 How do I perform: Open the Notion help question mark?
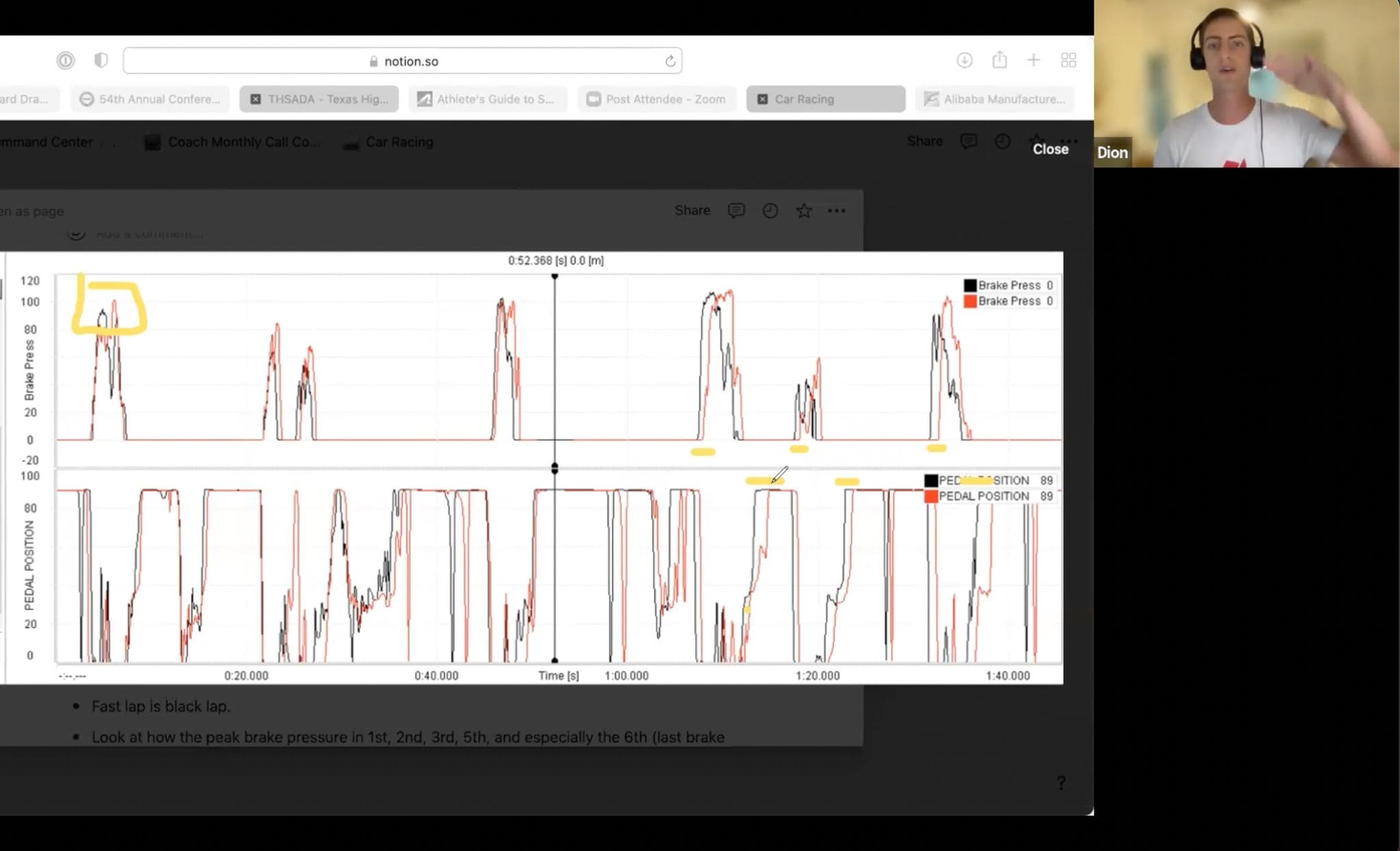pyautogui.click(x=1061, y=783)
